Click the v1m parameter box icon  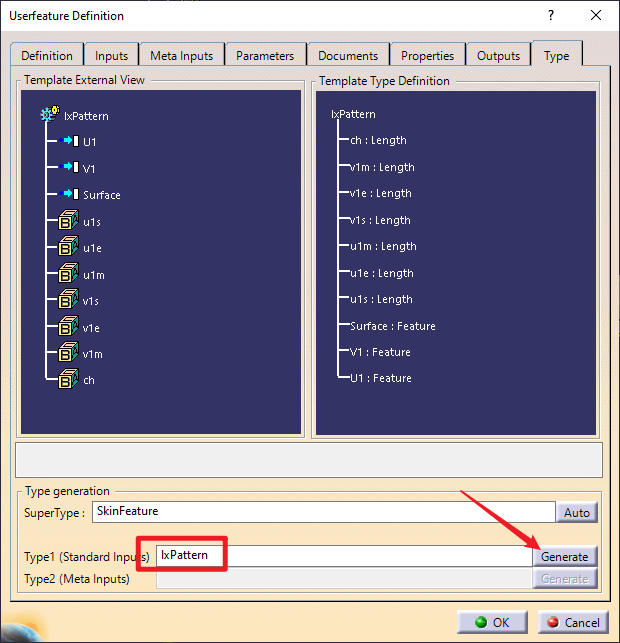tap(68, 352)
